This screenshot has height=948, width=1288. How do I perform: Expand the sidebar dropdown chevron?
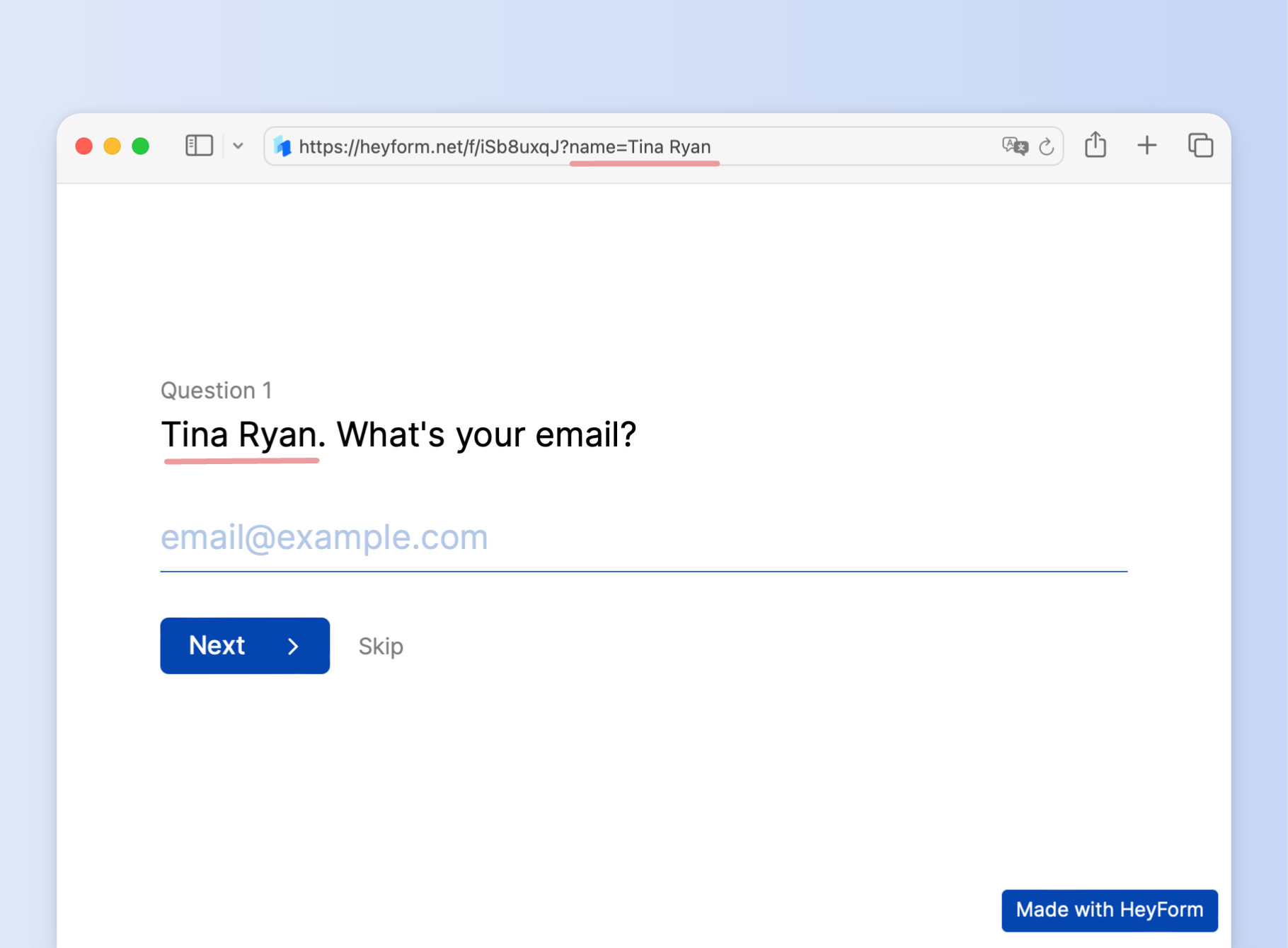click(238, 146)
